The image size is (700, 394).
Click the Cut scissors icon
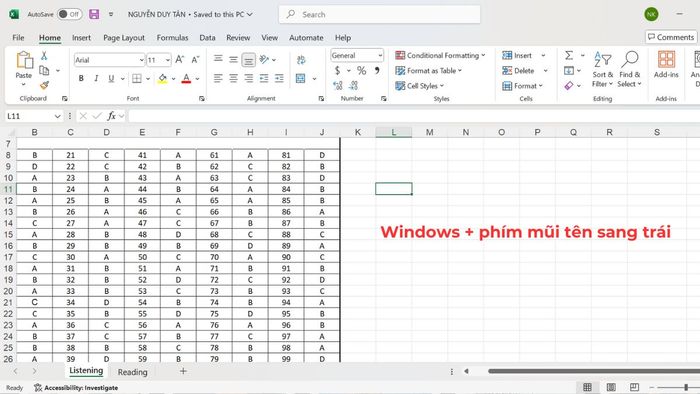(44, 56)
